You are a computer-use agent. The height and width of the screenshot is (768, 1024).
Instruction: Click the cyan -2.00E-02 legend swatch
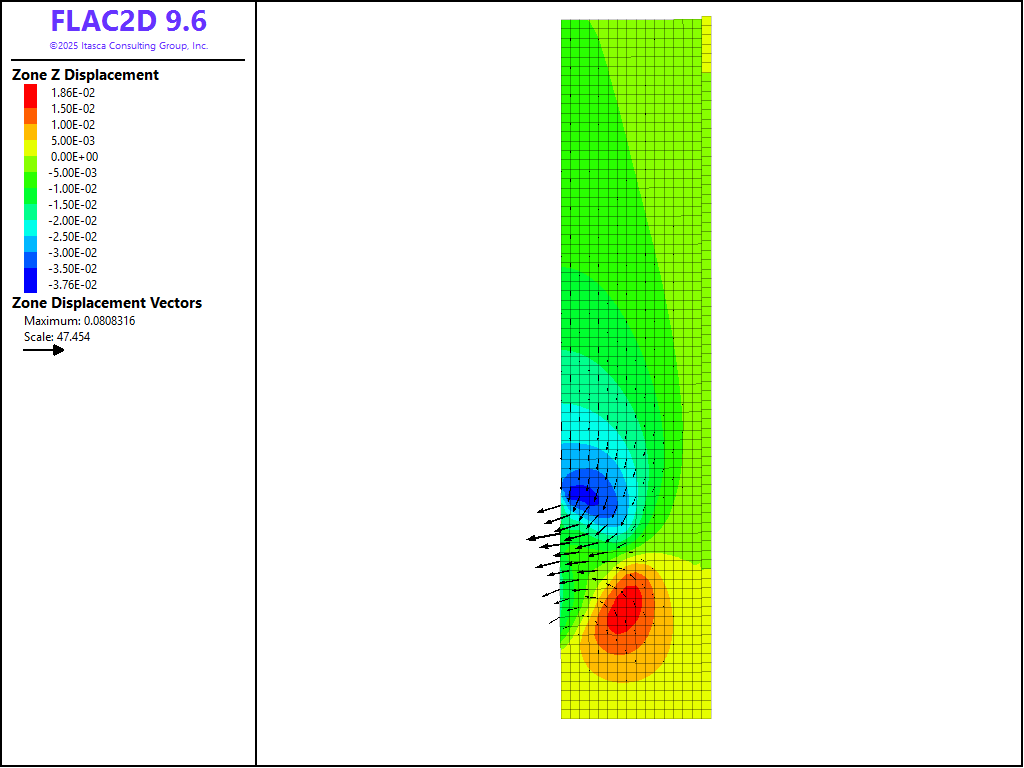[x=31, y=221]
